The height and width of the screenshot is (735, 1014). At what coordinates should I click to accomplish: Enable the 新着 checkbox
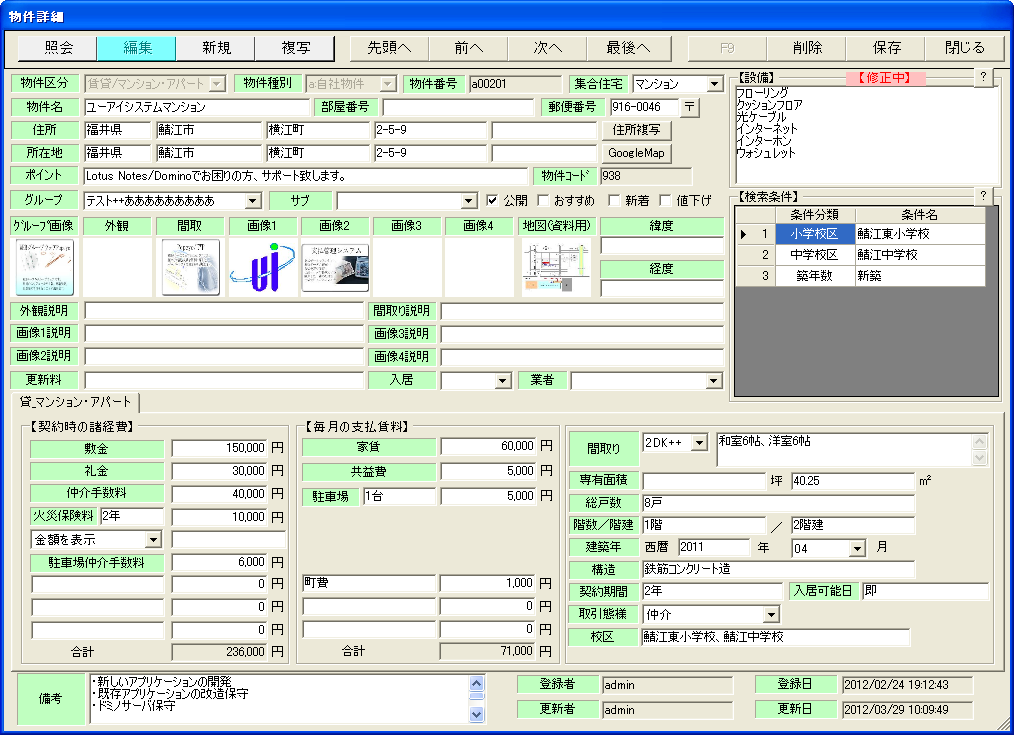click(x=614, y=200)
